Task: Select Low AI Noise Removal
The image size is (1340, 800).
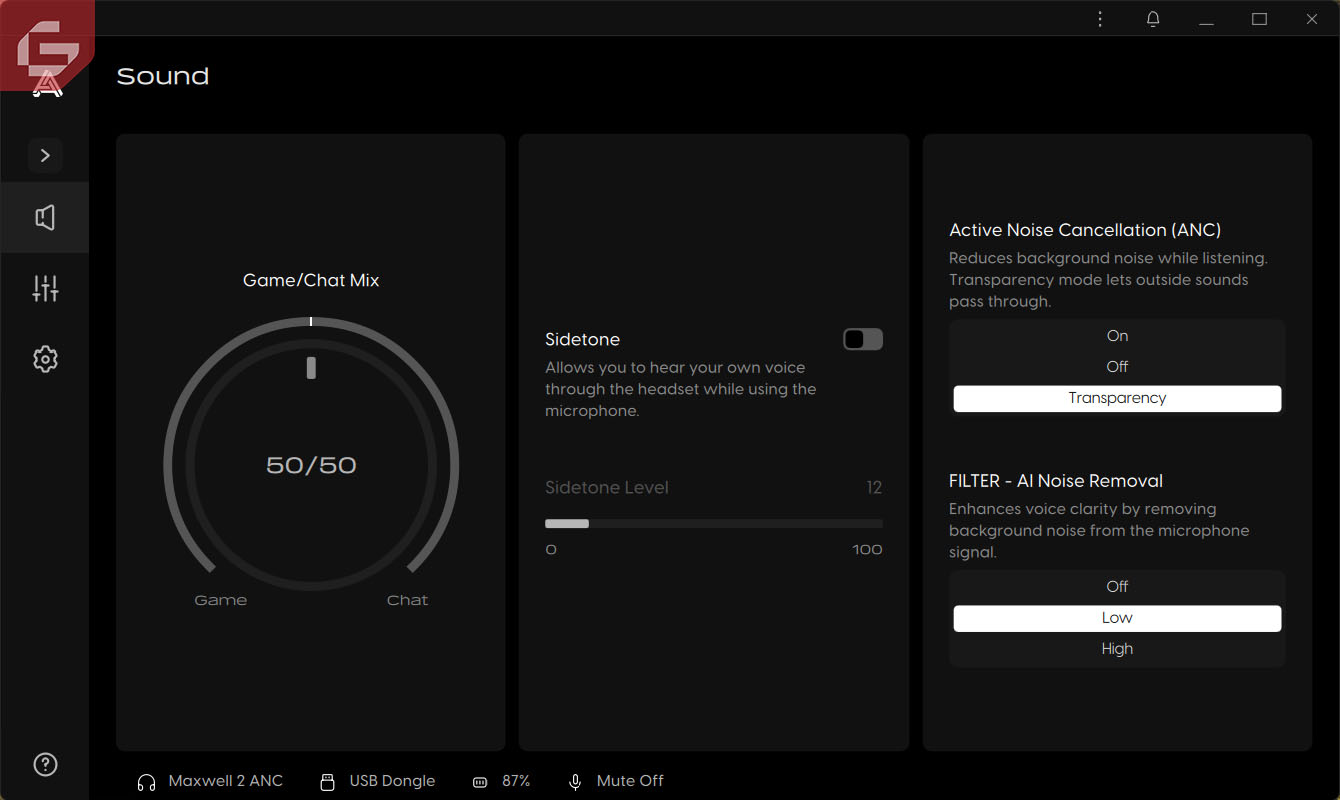Action: (1117, 618)
